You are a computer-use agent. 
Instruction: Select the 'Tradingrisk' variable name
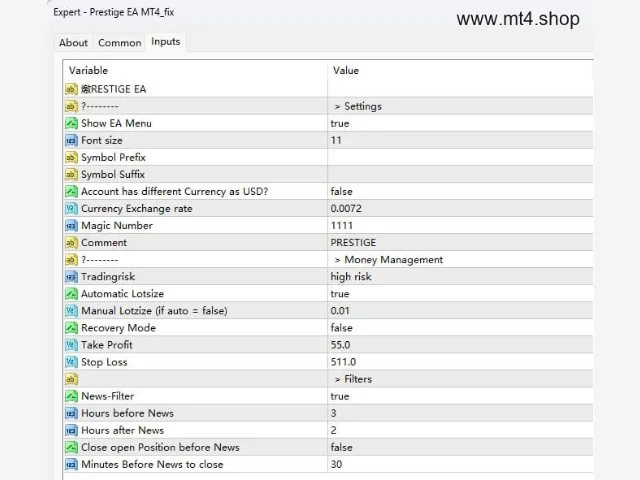[108, 277]
